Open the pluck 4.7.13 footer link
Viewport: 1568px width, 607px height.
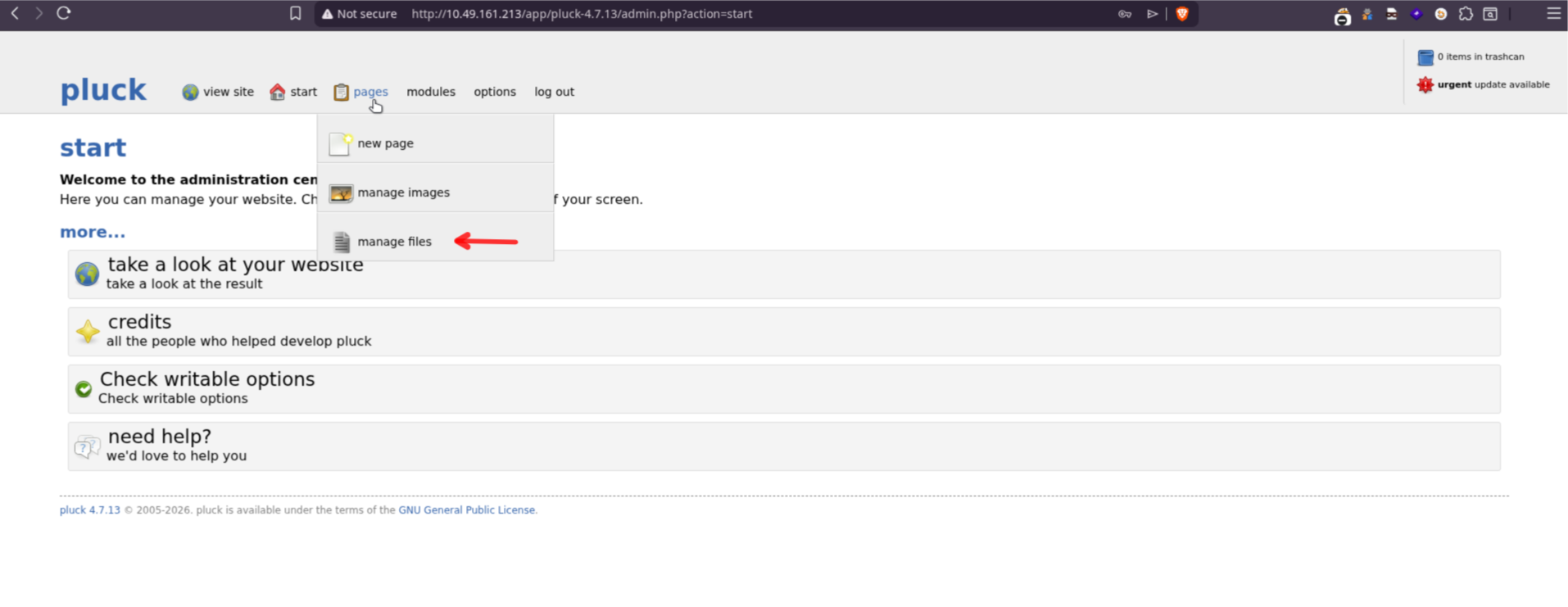pos(90,510)
